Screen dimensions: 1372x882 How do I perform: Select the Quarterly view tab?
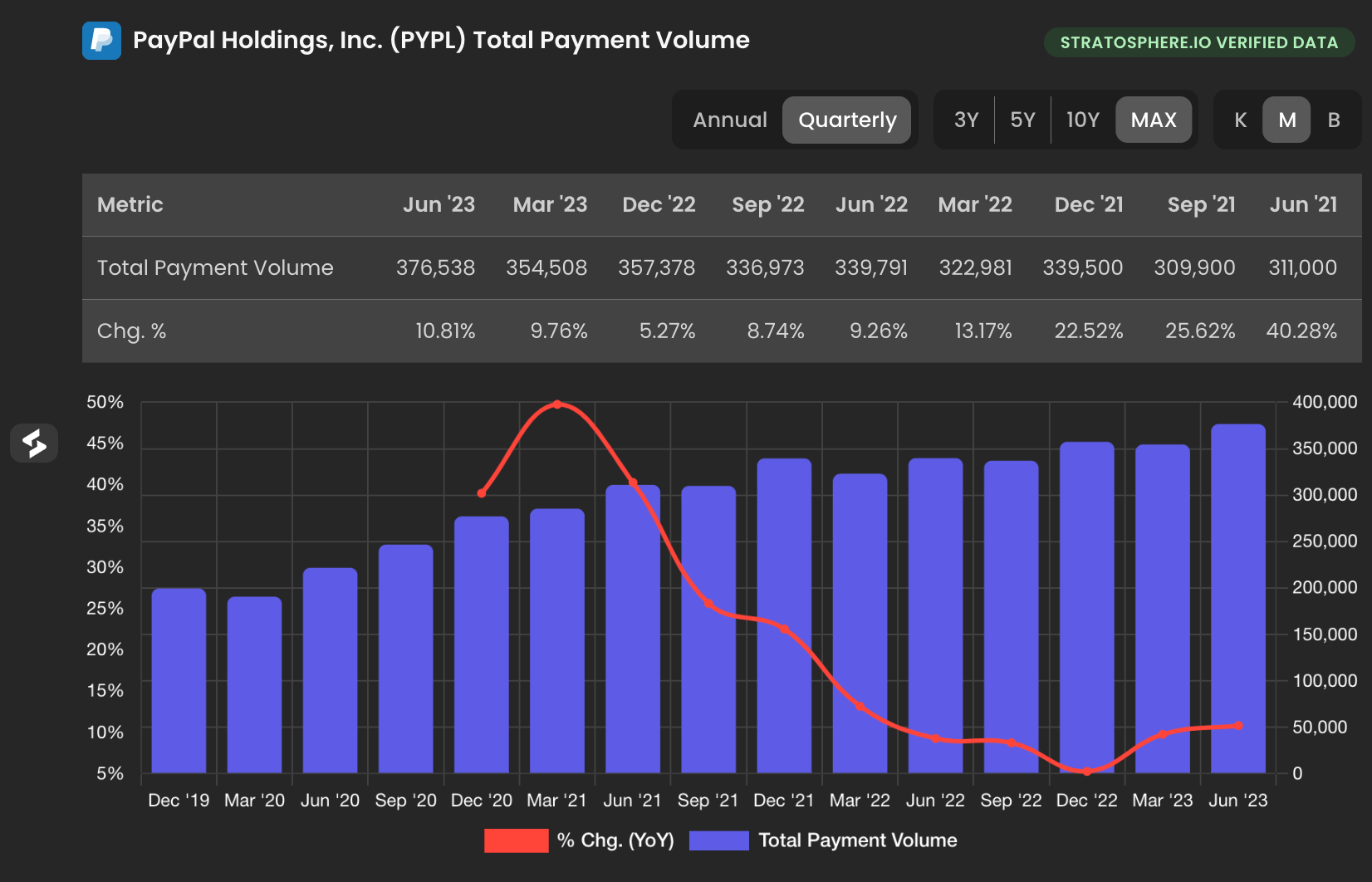846,120
